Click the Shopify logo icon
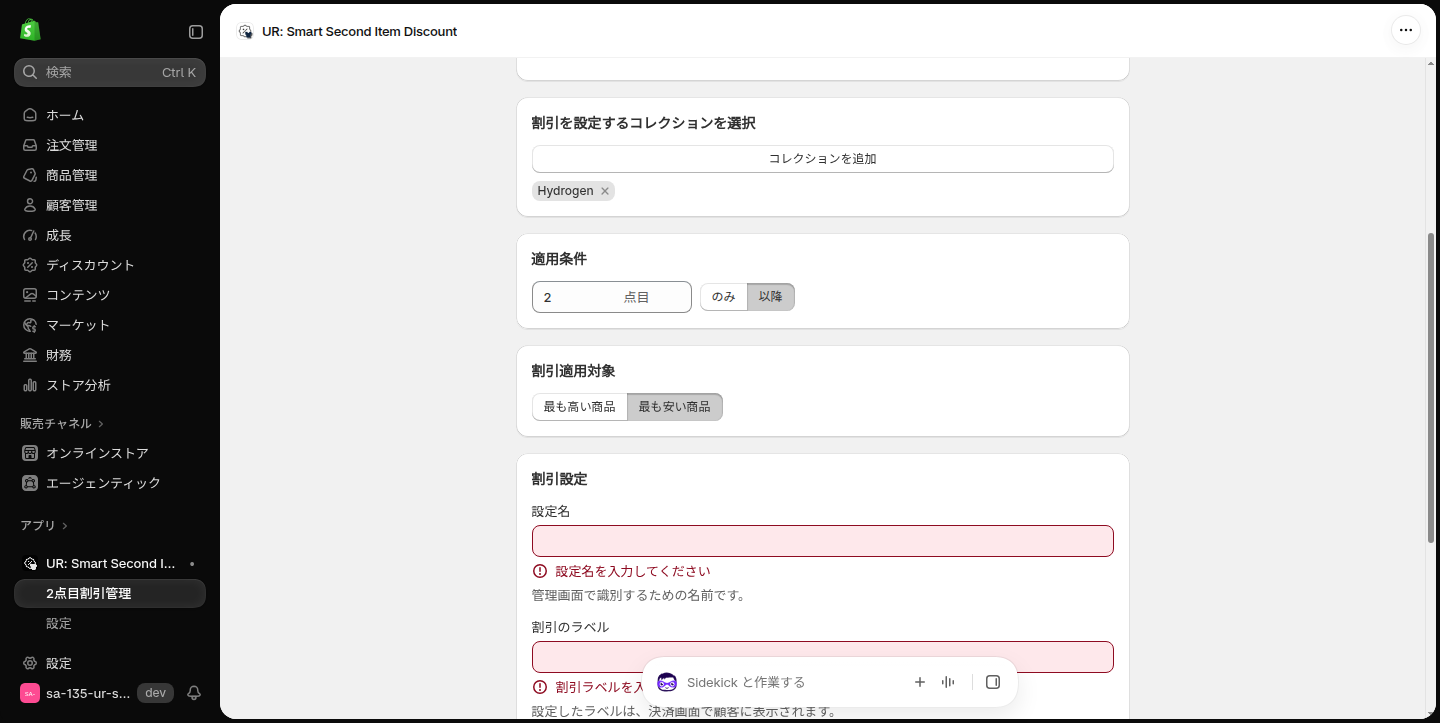Image resolution: width=1440 pixels, height=723 pixels. point(30,30)
